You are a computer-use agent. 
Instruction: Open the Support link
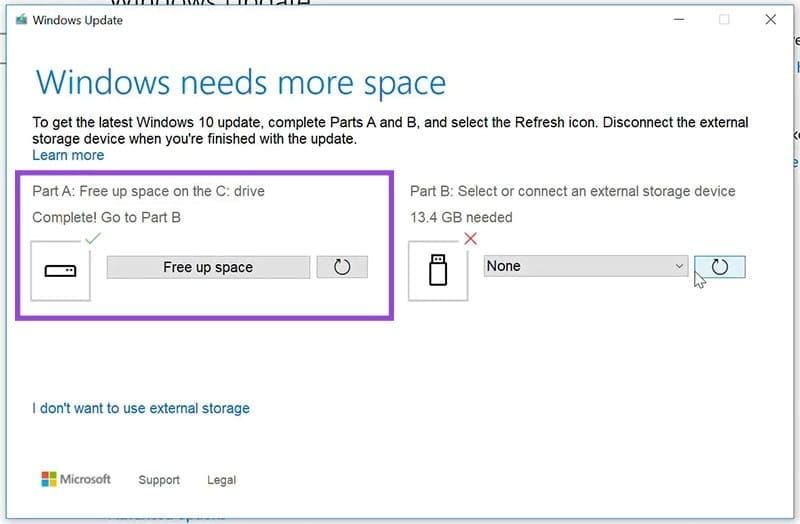[x=159, y=480]
